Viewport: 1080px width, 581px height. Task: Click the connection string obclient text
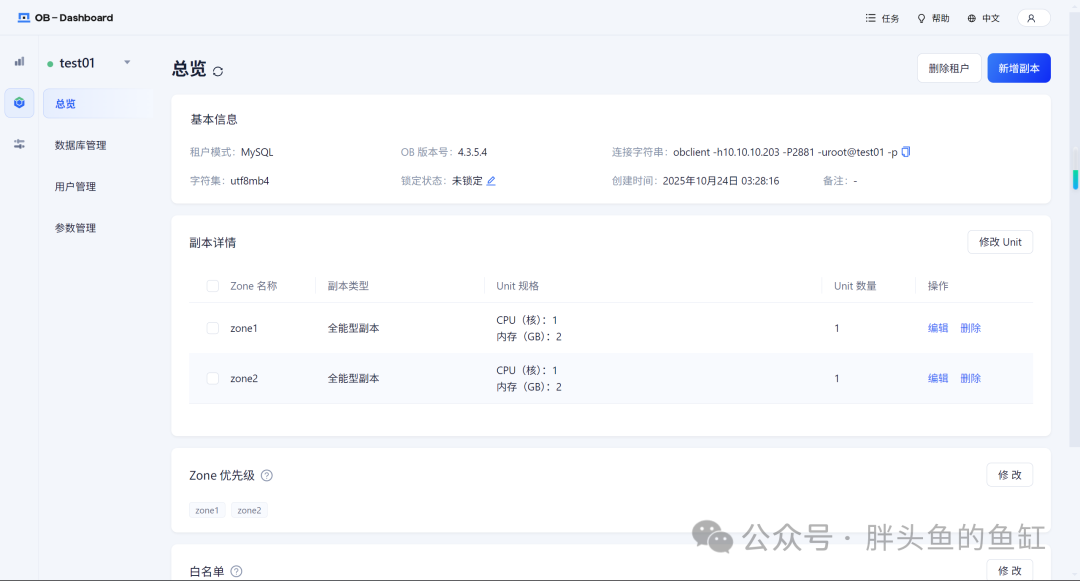(x=785, y=152)
